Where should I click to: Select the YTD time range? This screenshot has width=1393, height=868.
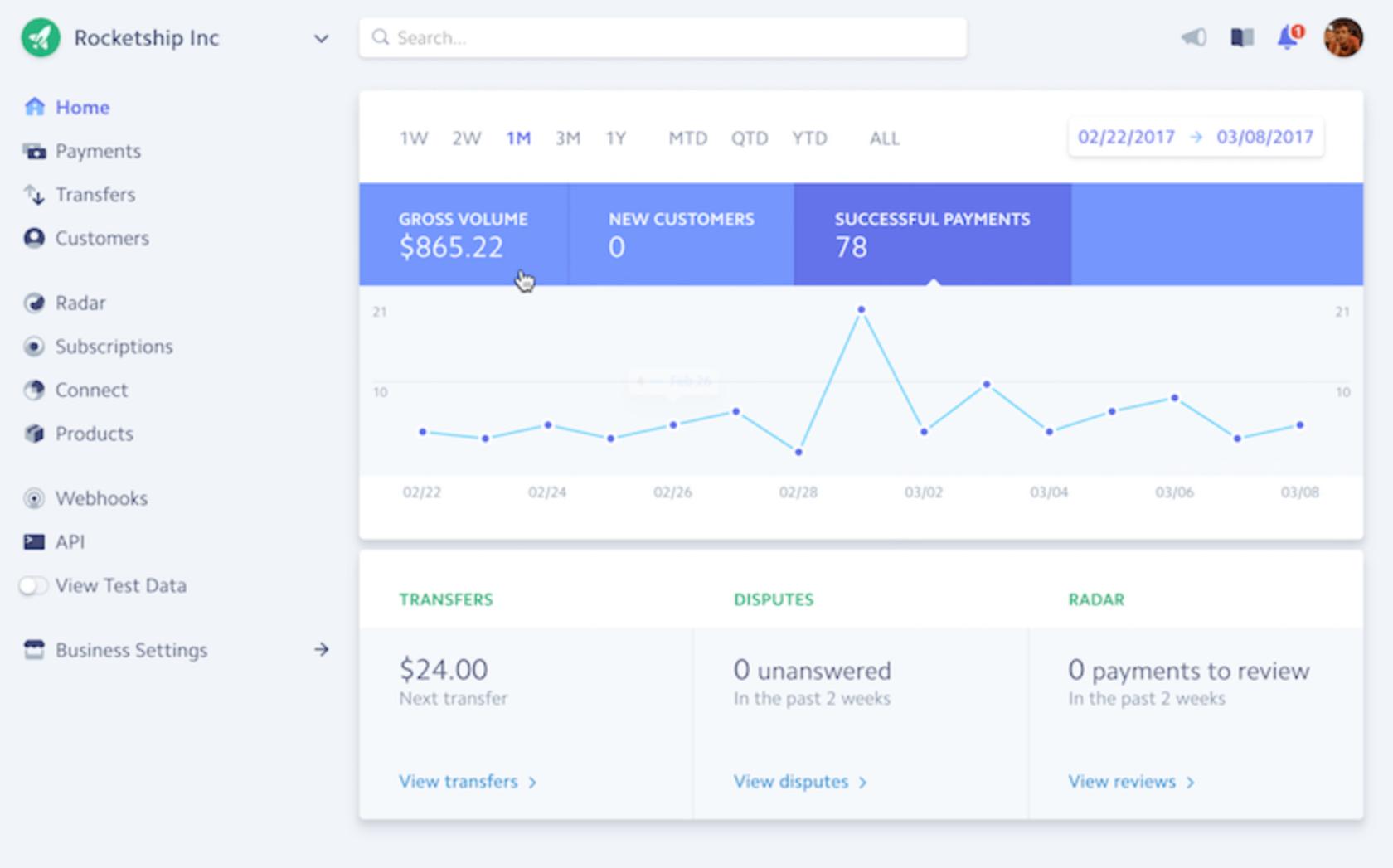click(x=810, y=138)
